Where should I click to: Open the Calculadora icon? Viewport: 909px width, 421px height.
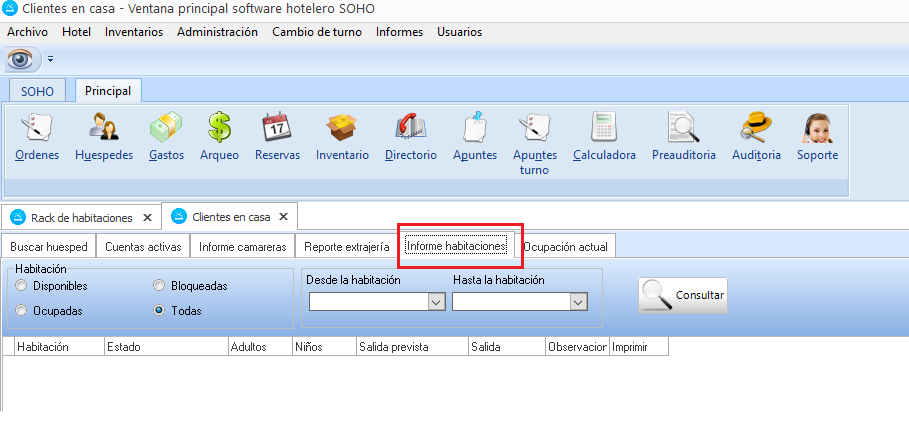pos(604,128)
